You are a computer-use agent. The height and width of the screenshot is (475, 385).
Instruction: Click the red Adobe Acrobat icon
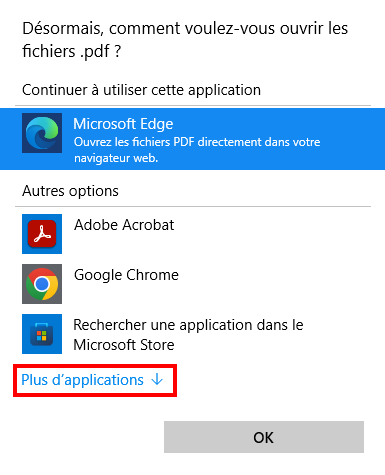[x=42, y=234]
